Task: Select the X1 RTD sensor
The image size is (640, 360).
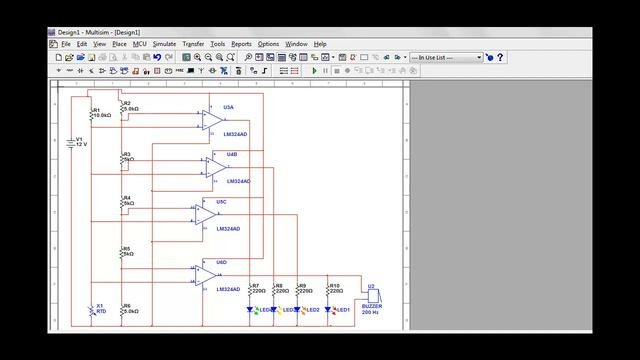Action: [x=91, y=311]
